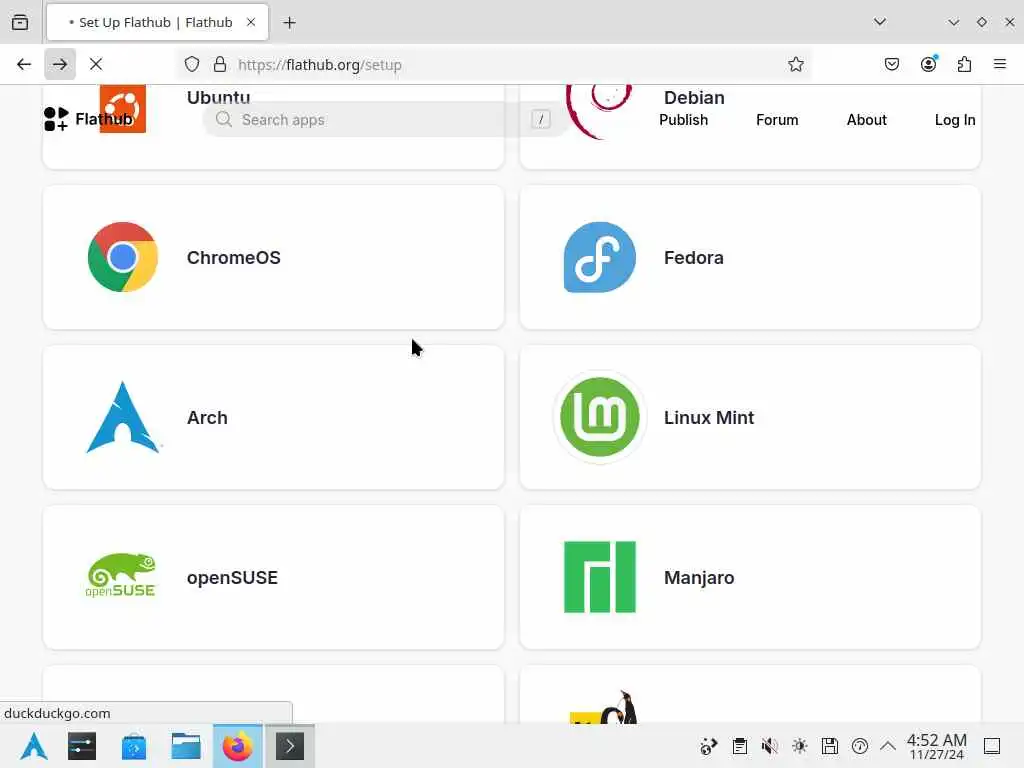
Task: Open the Arch application launcher
Action: pyautogui.click(x=34, y=746)
